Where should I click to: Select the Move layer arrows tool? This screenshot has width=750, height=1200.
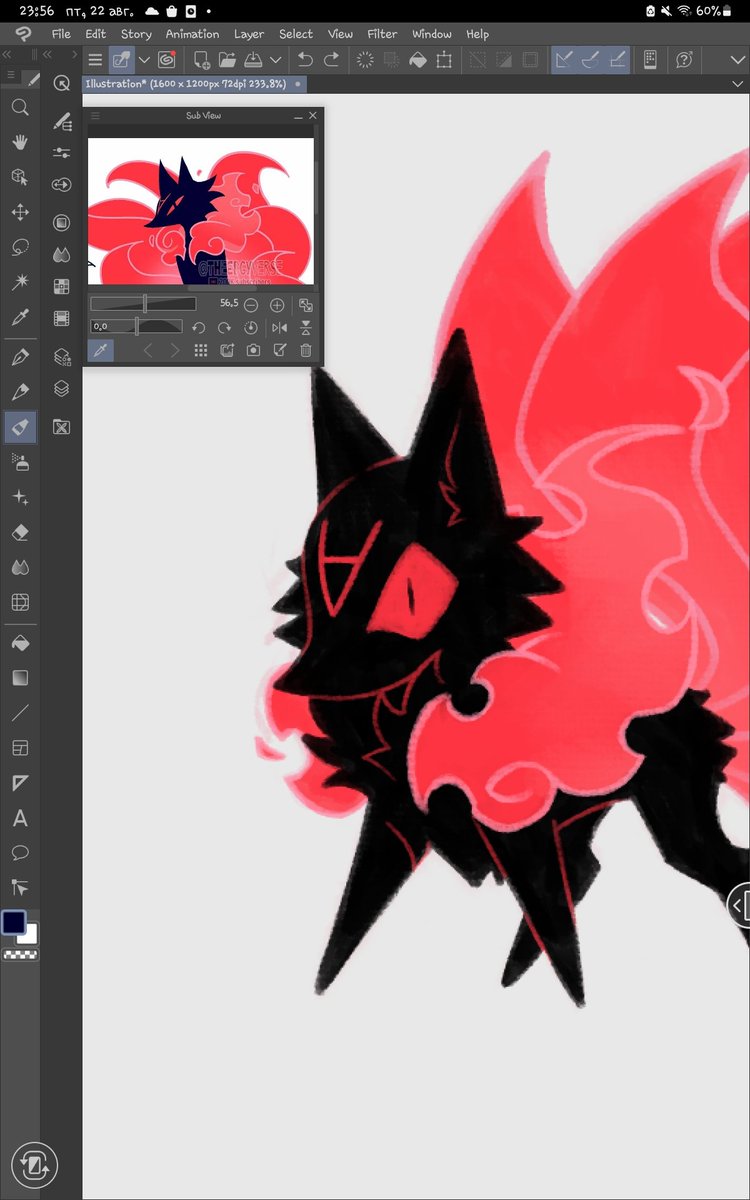19,212
